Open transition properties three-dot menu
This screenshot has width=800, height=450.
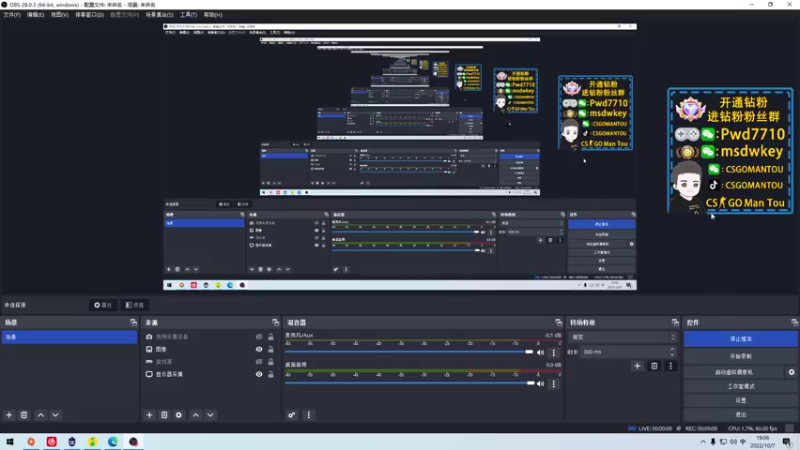click(670, 366)
